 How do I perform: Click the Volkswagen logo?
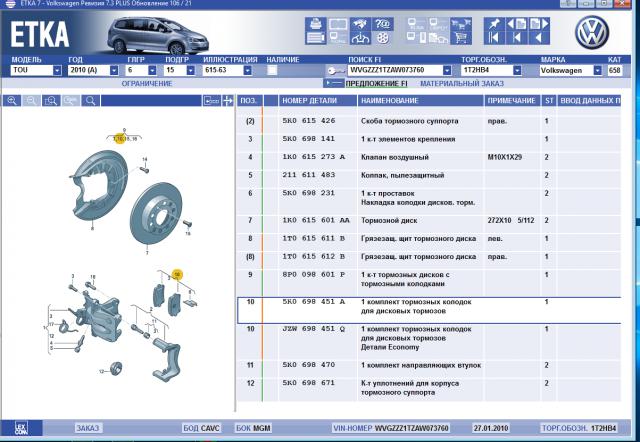coord(592,32)
